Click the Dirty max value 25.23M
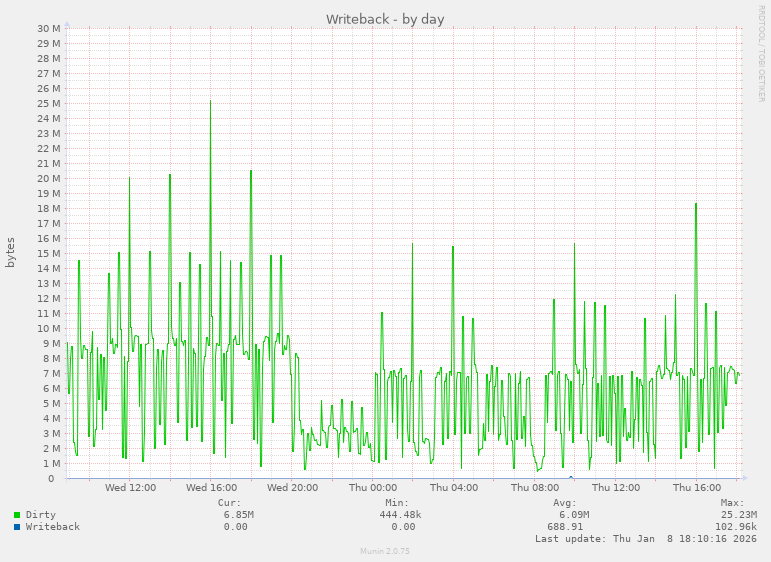This screenshot has height=562, width=771. point(738,515)
